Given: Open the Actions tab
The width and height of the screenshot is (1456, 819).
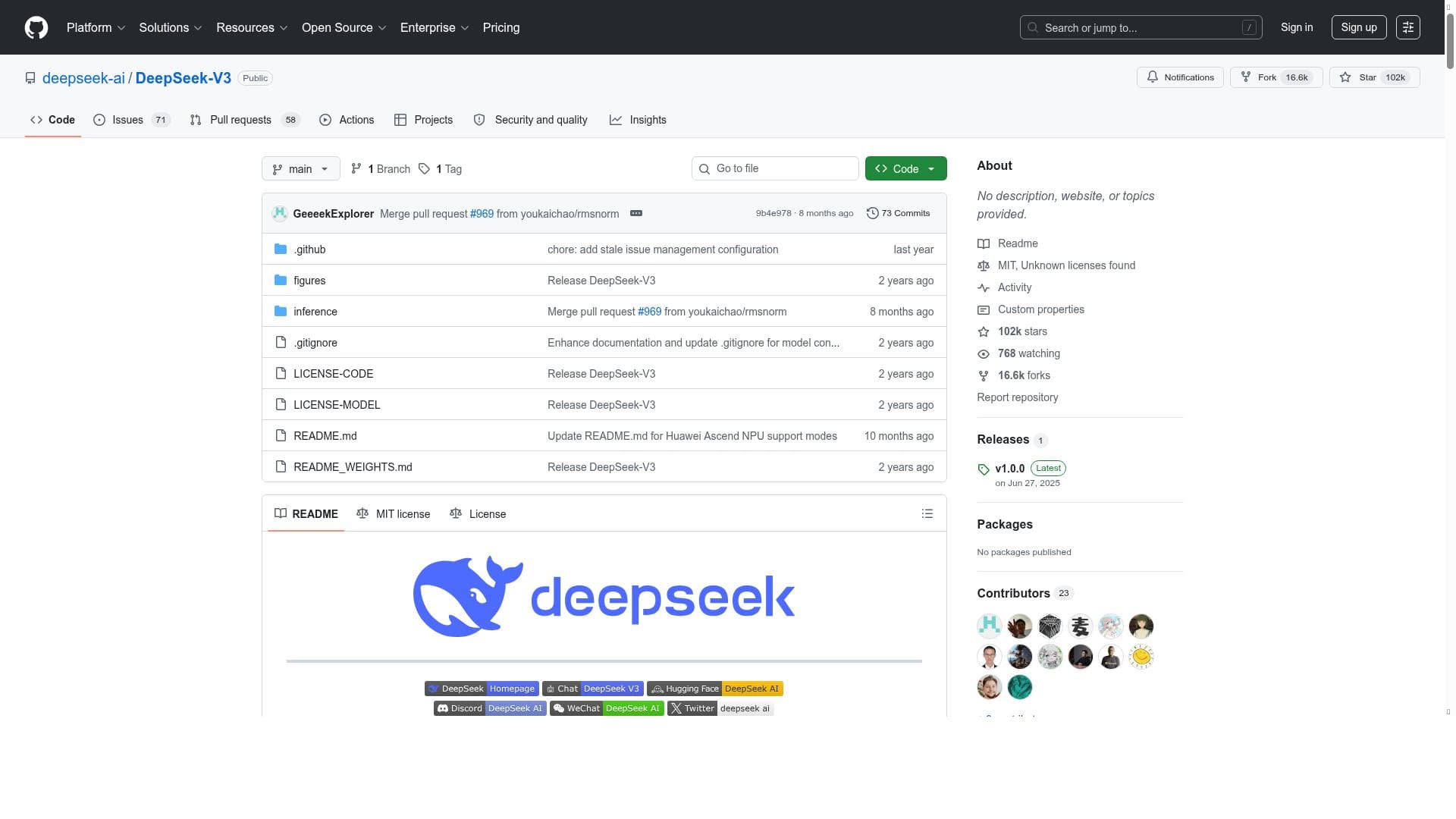Looking at the screenshot, I should tap(347, 120).
